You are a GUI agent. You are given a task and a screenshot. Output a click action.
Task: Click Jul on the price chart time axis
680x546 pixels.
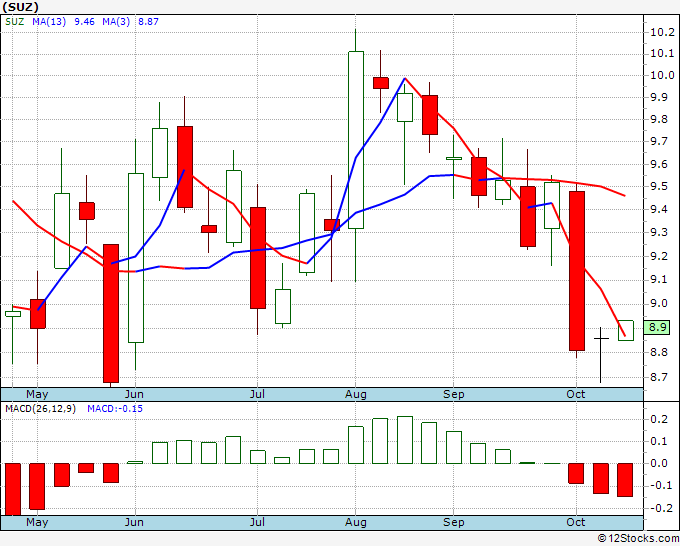(x=257, y=394)
